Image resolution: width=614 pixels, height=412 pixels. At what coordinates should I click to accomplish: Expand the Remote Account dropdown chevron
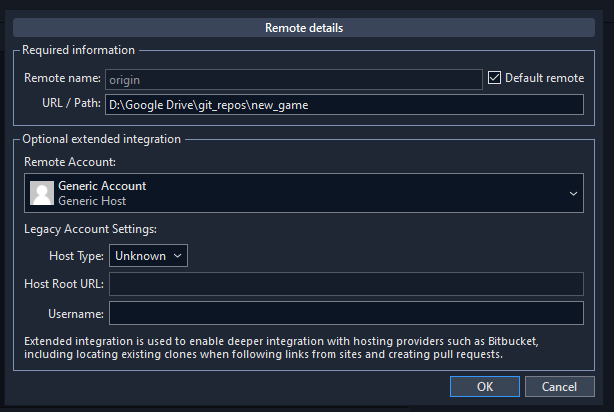tap(573, 193)
